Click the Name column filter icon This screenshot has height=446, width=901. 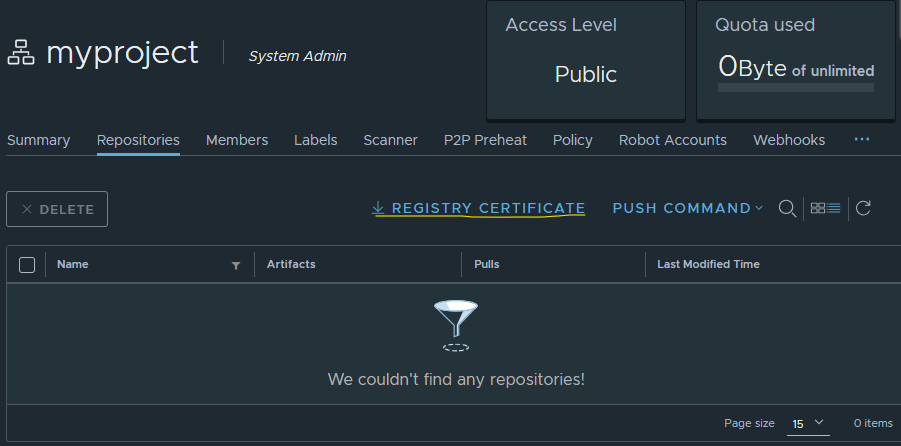click(236, 265)
